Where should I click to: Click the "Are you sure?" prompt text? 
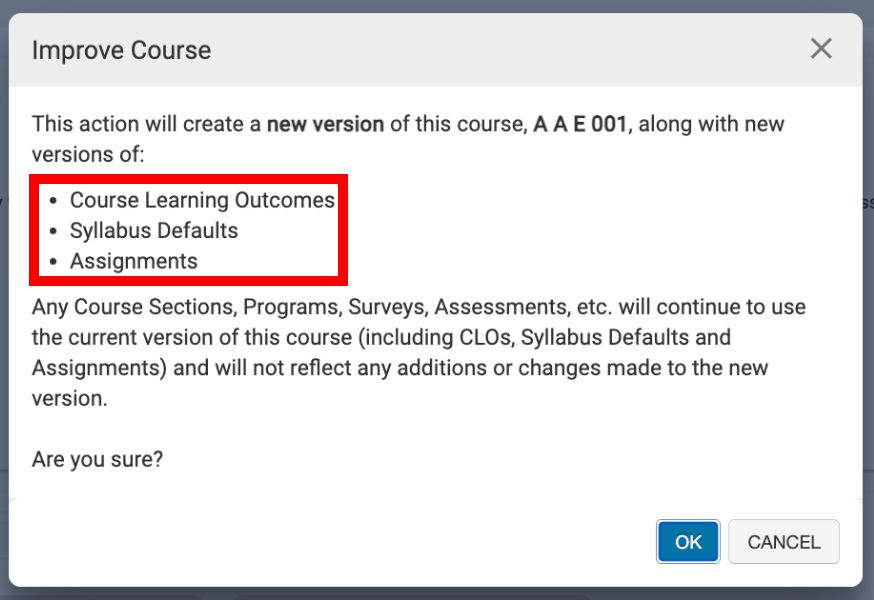97,460
